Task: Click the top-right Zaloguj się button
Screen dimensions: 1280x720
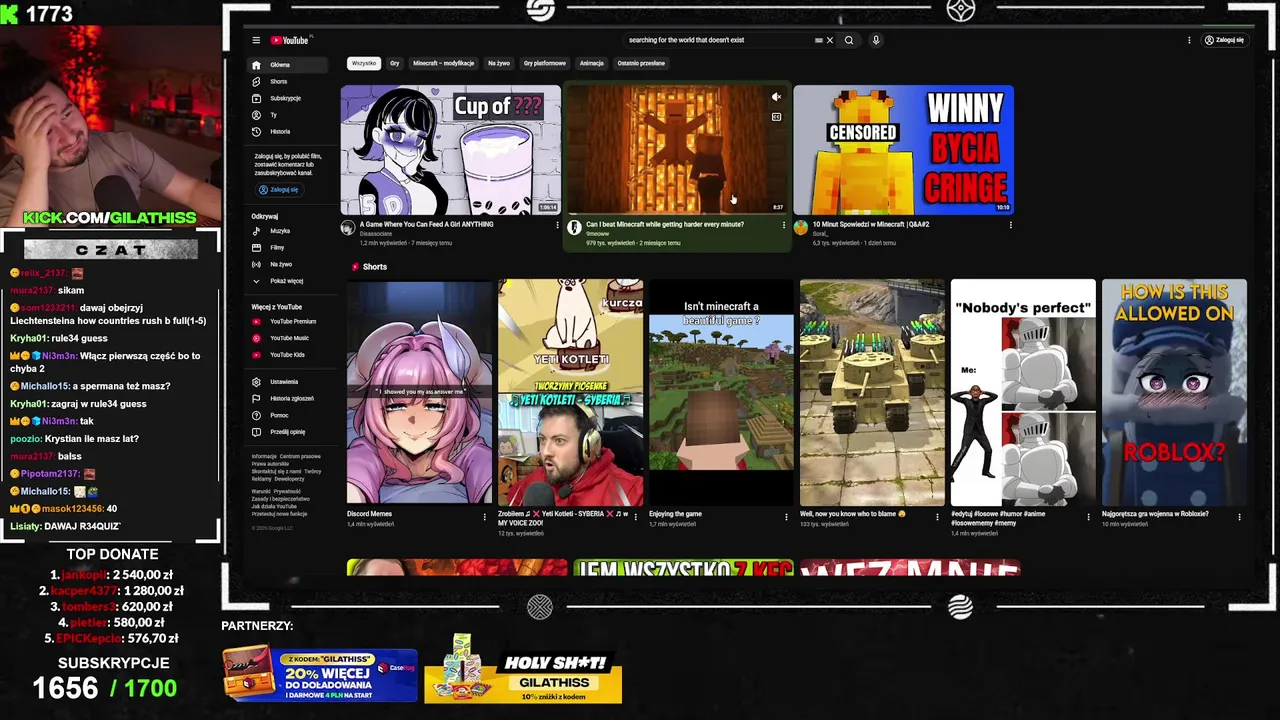Action: [x=1224, y=40]
